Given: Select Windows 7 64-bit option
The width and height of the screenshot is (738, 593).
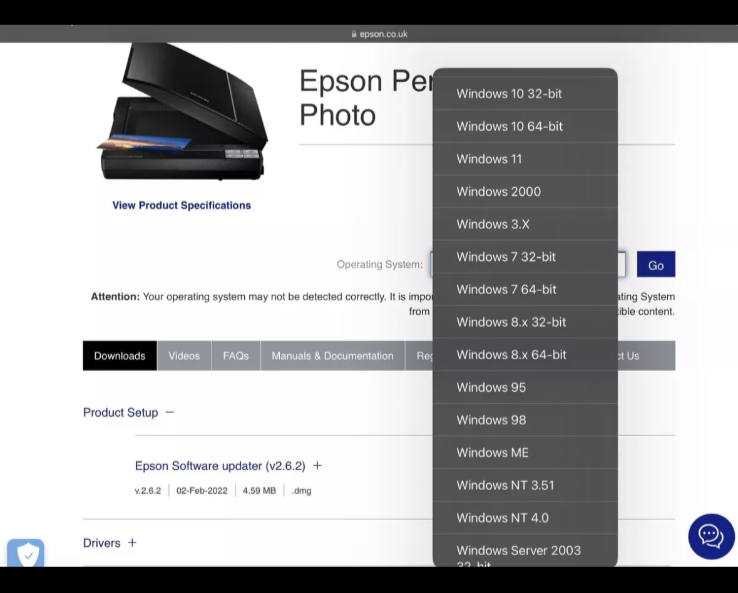Looking at the screenshot, I should tap(525, 289).
